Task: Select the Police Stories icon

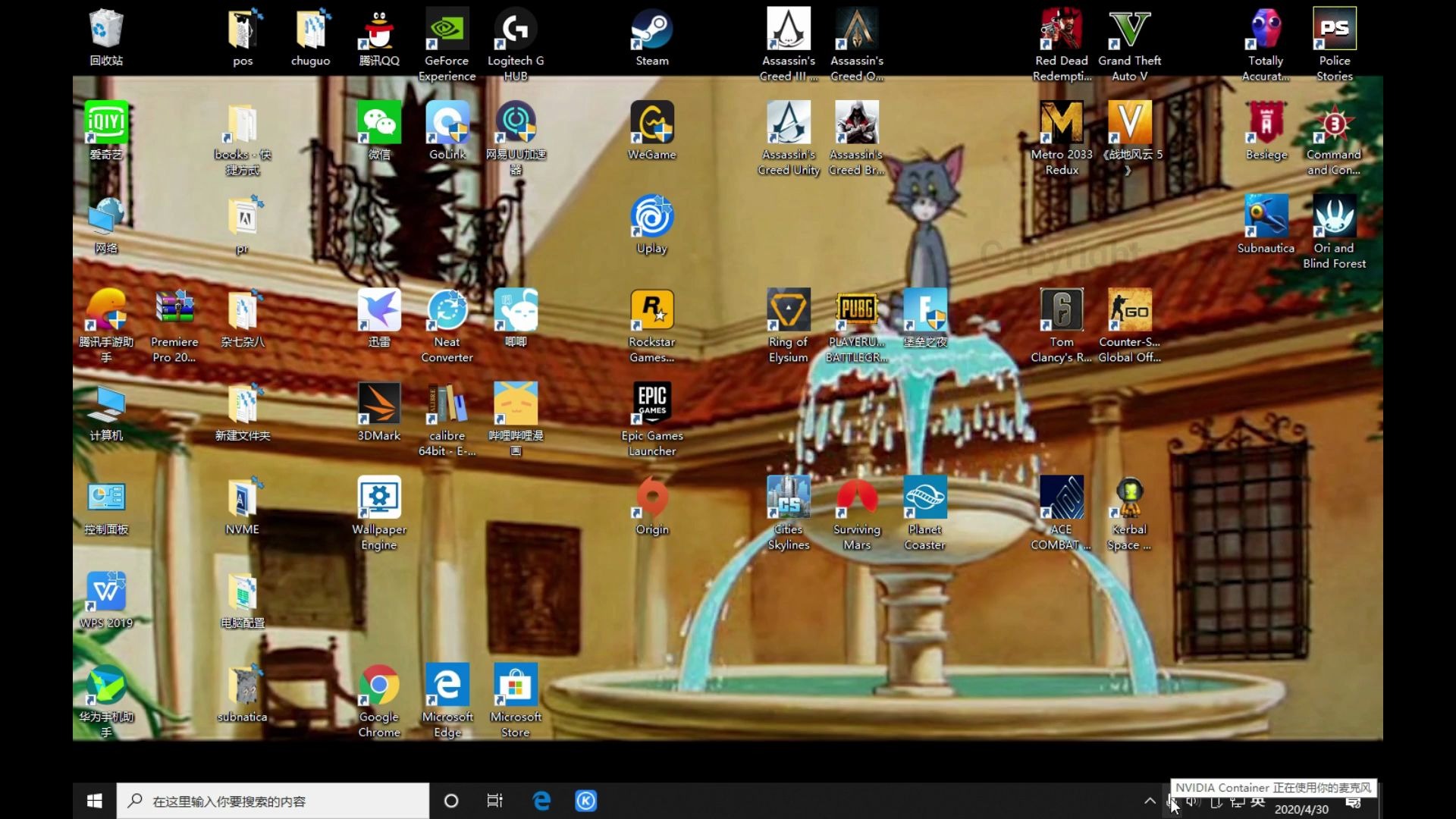Action: click(x=1335, y=44)
